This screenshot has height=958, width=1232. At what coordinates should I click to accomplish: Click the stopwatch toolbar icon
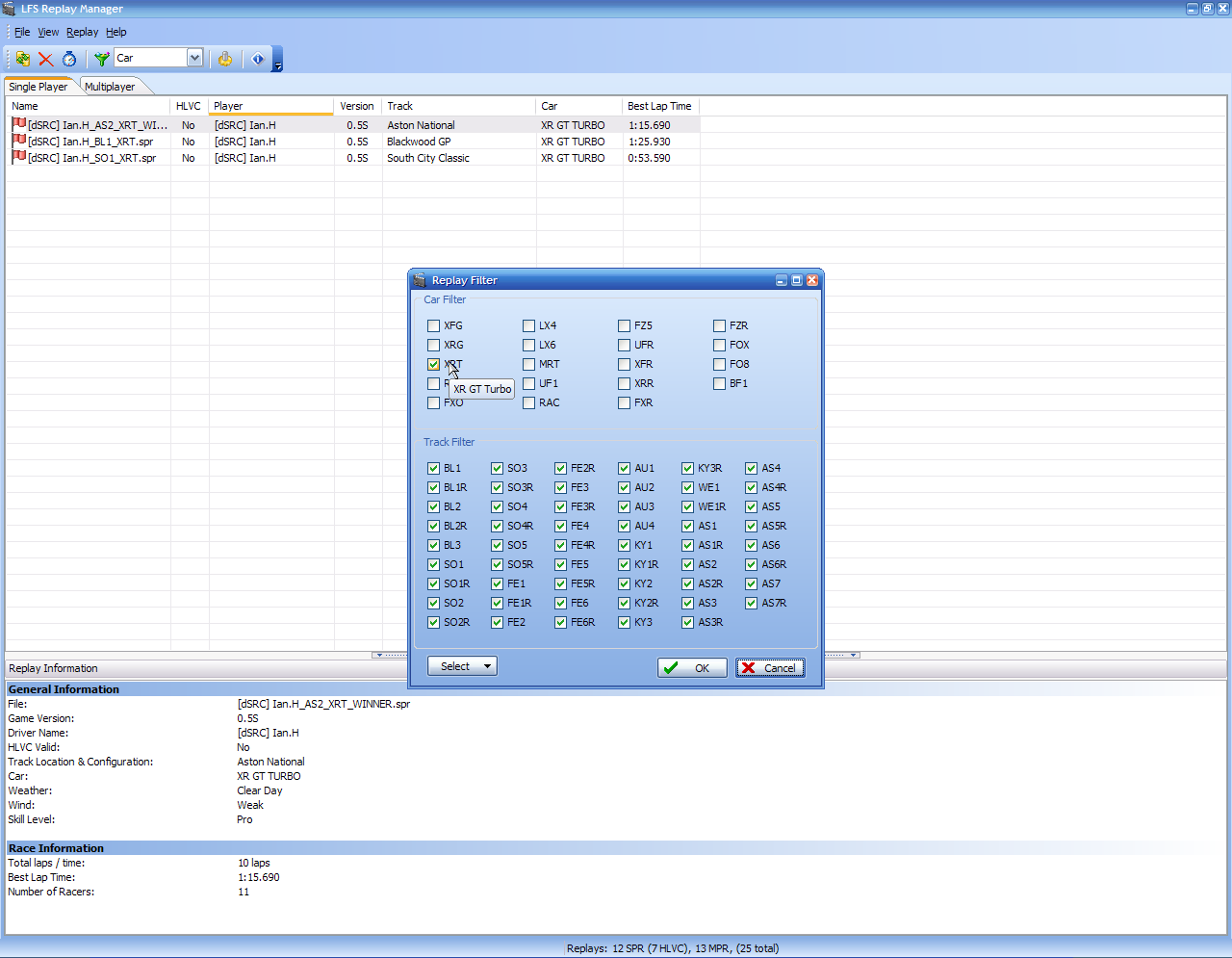point(69,59)
